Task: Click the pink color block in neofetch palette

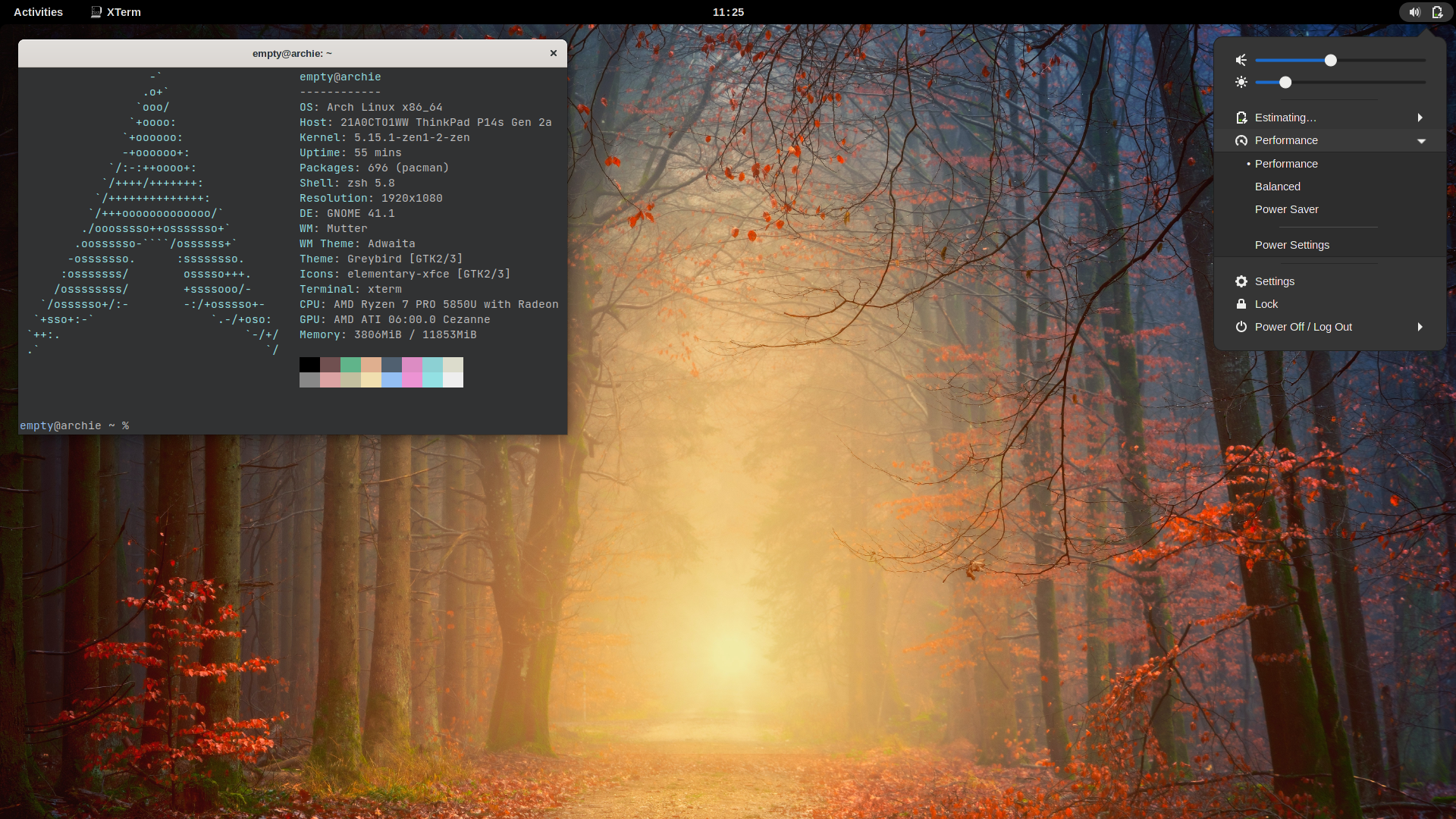Action: coord(412,365)
